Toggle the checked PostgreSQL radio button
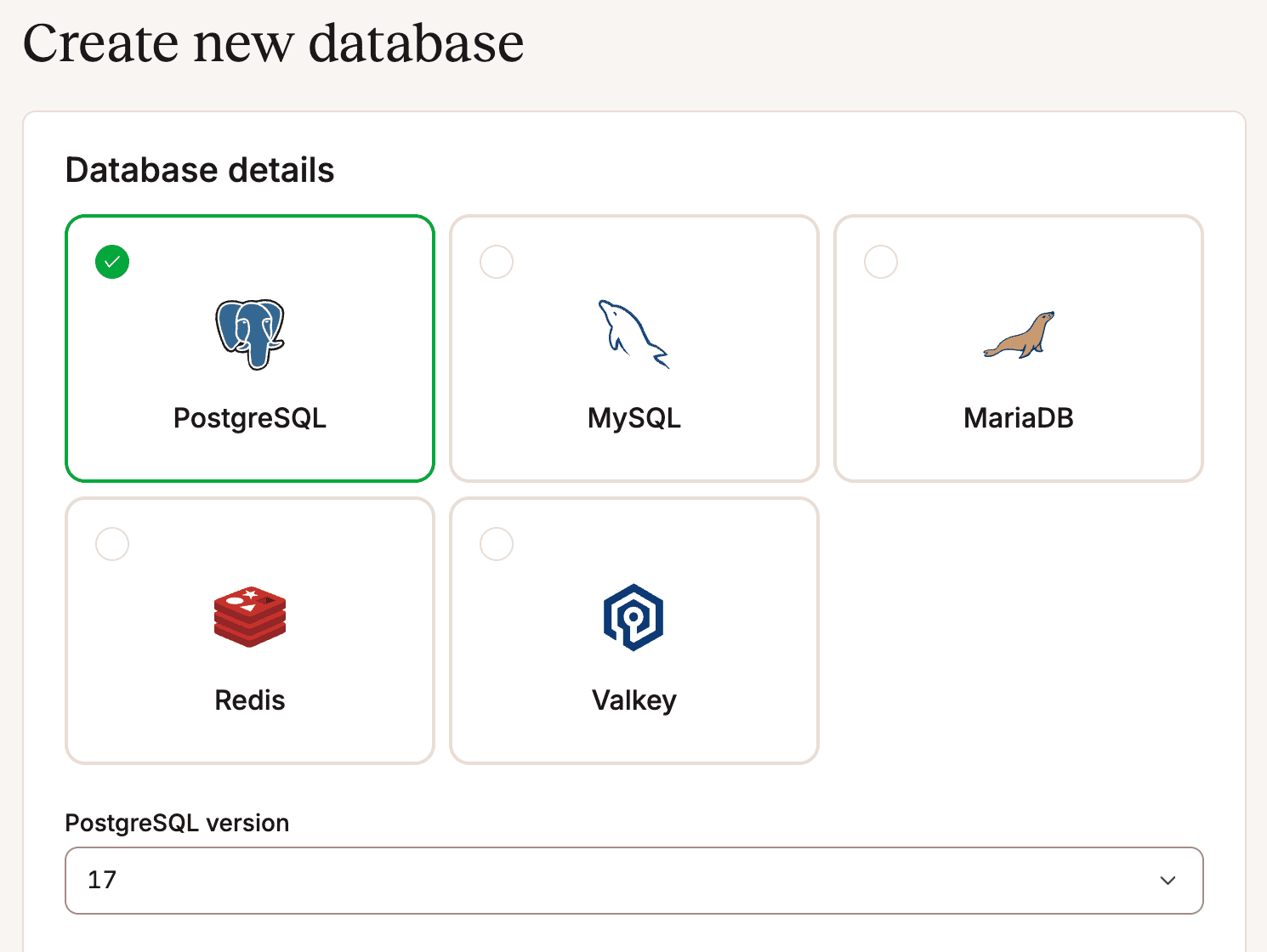 [x=112, y=262]
